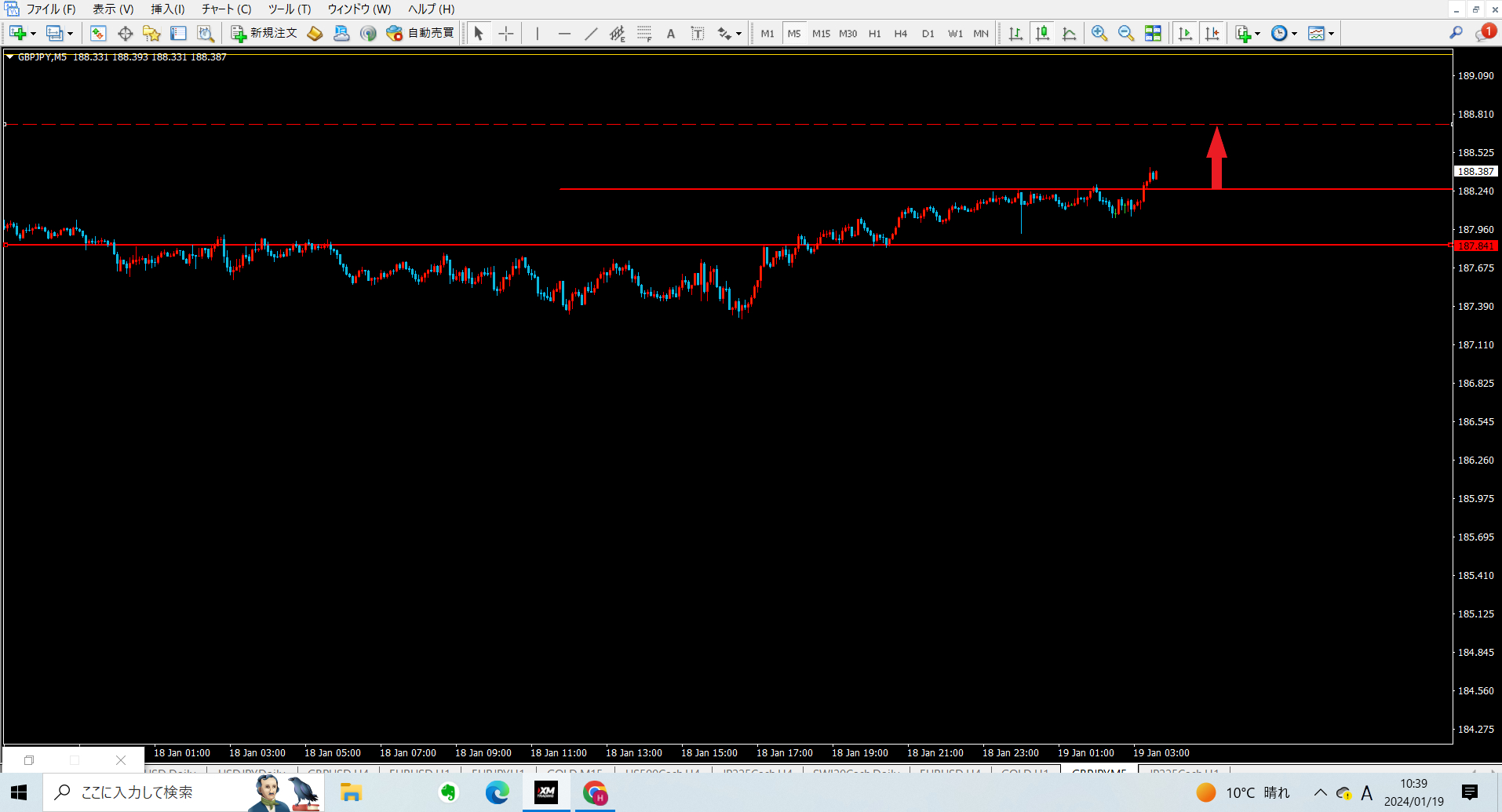Screen dimensions: 1502x812
Task: Select the 187.841 horizontal line price label
Action: pyautogui.click(x=1475, y=246)
